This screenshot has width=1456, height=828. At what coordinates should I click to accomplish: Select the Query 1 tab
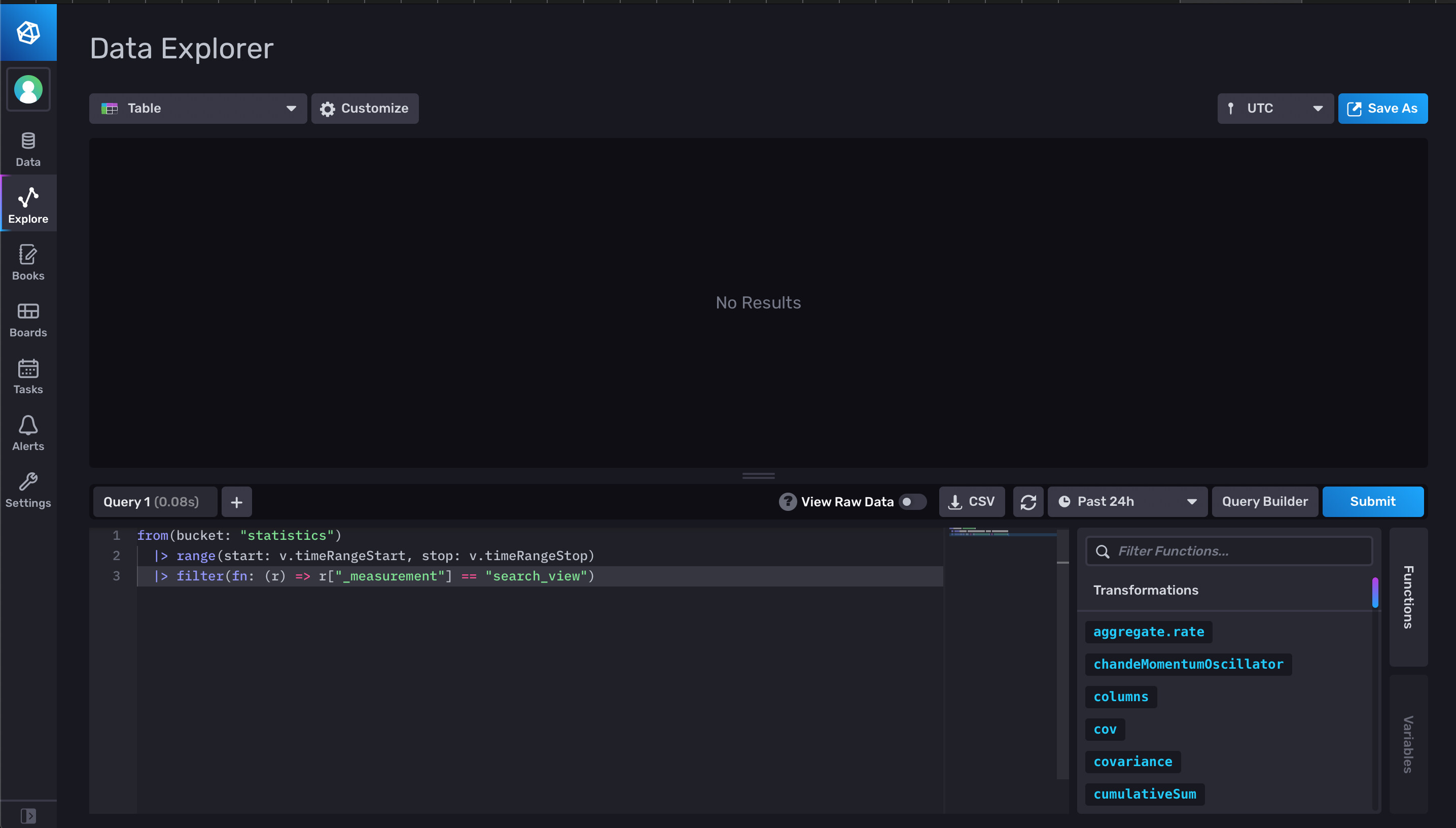[x=154, y=502]
